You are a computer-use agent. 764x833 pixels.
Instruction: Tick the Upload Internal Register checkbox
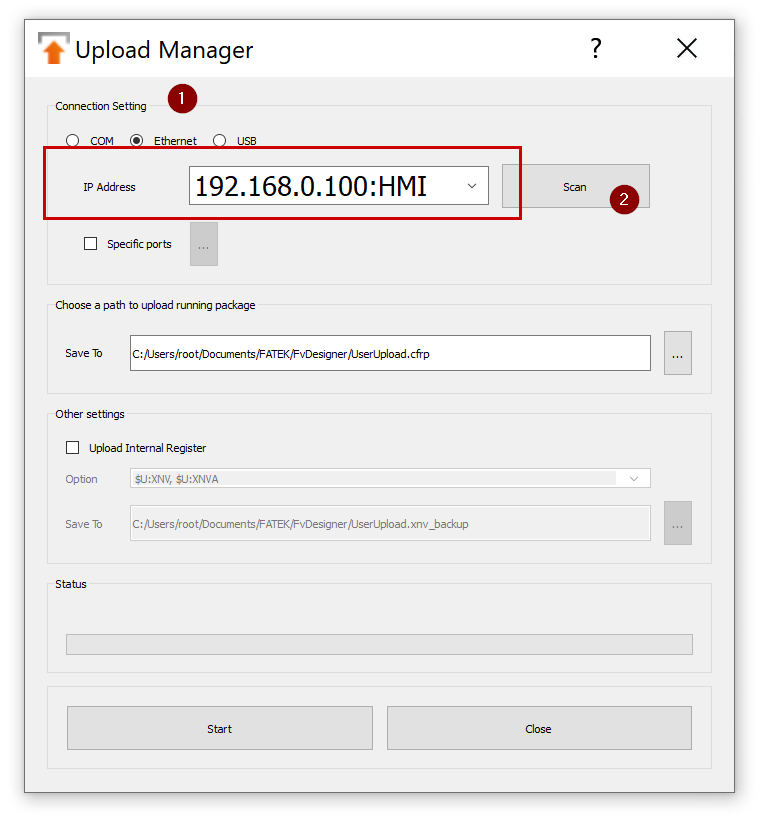tap(72, 448)
